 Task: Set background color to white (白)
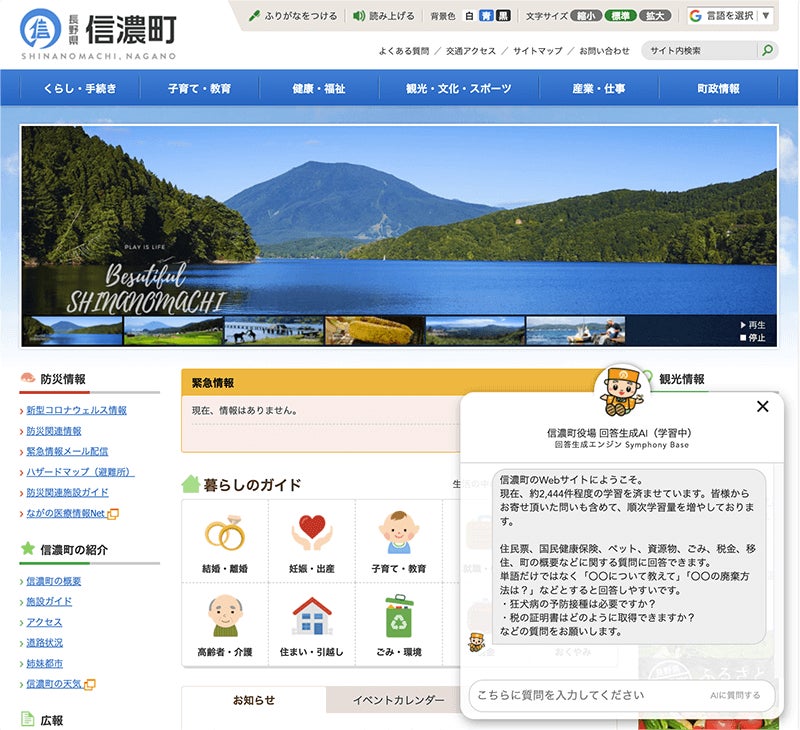(x=469, y=16)
